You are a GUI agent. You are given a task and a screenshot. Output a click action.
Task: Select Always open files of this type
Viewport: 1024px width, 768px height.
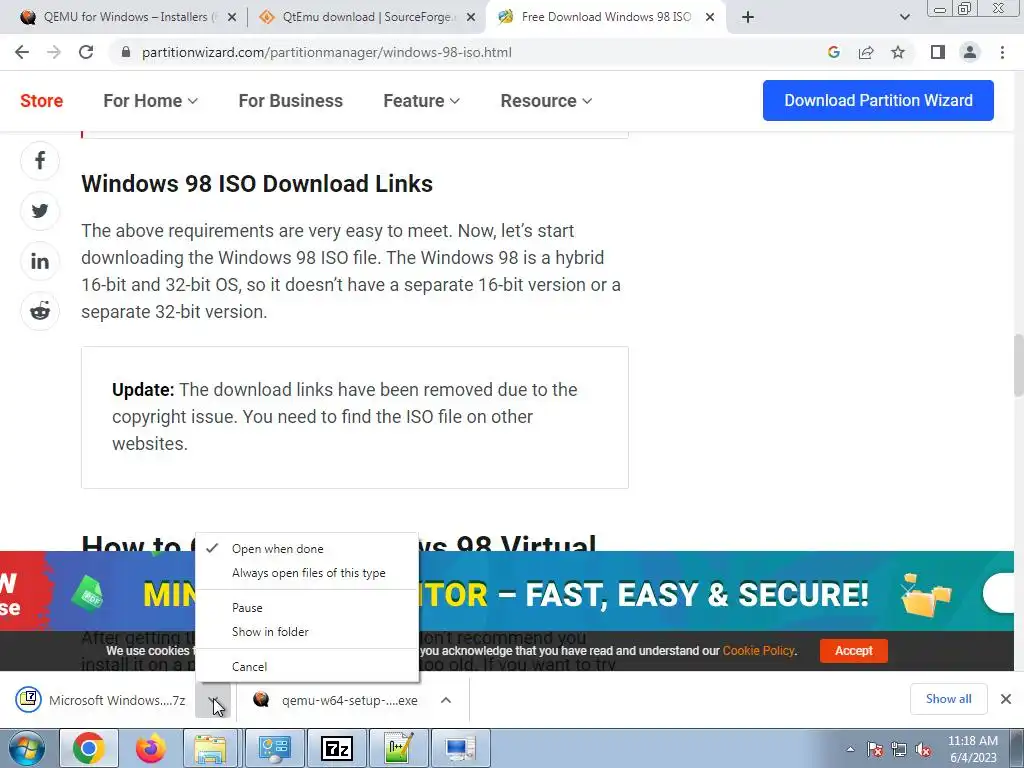click(x=307, y=573)
